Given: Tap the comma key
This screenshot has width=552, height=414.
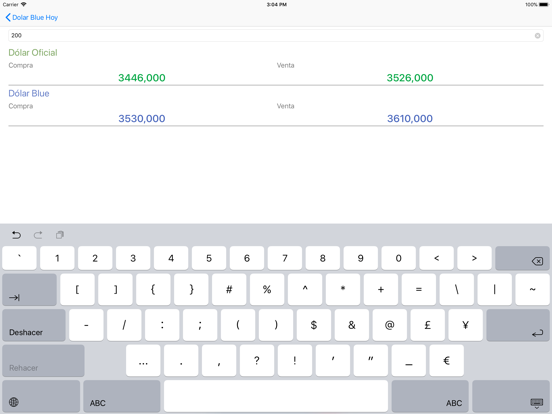Looking at the screenshot, I should [219, 360].
